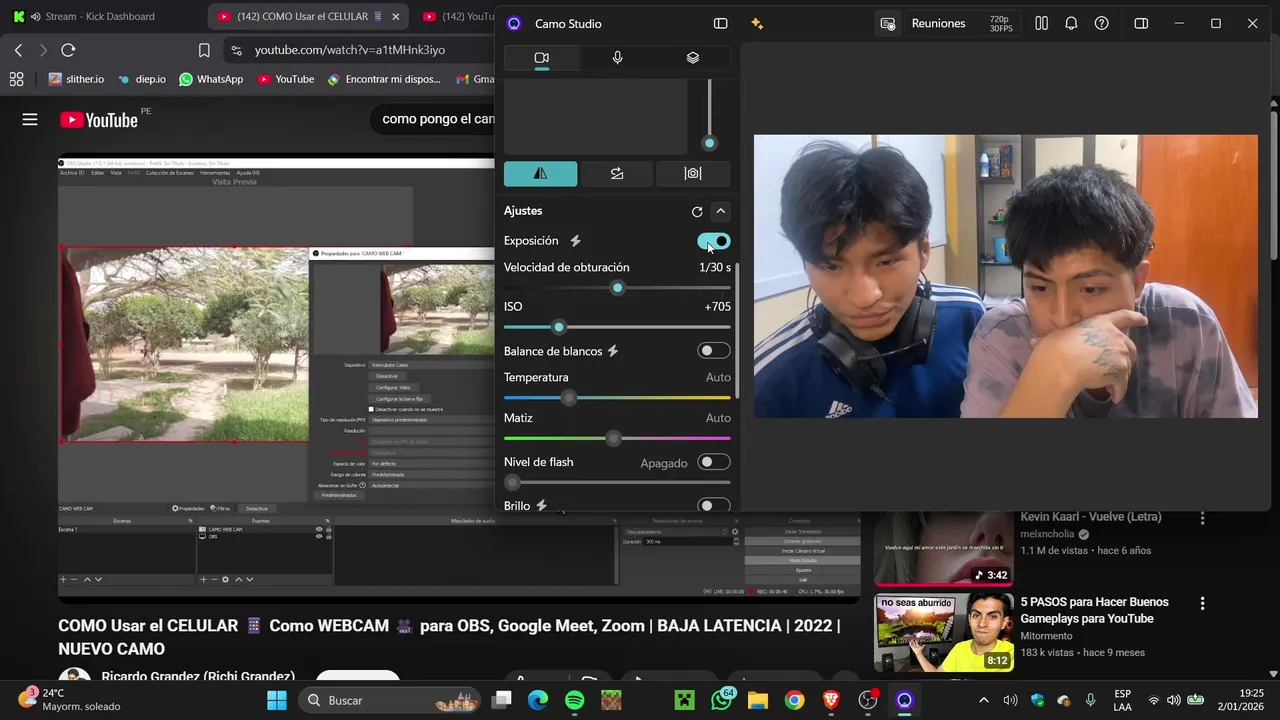1280x720 pixels.
Task: Open options menu for Kevin Kaarl video
Action: (x=1202, y=518)
